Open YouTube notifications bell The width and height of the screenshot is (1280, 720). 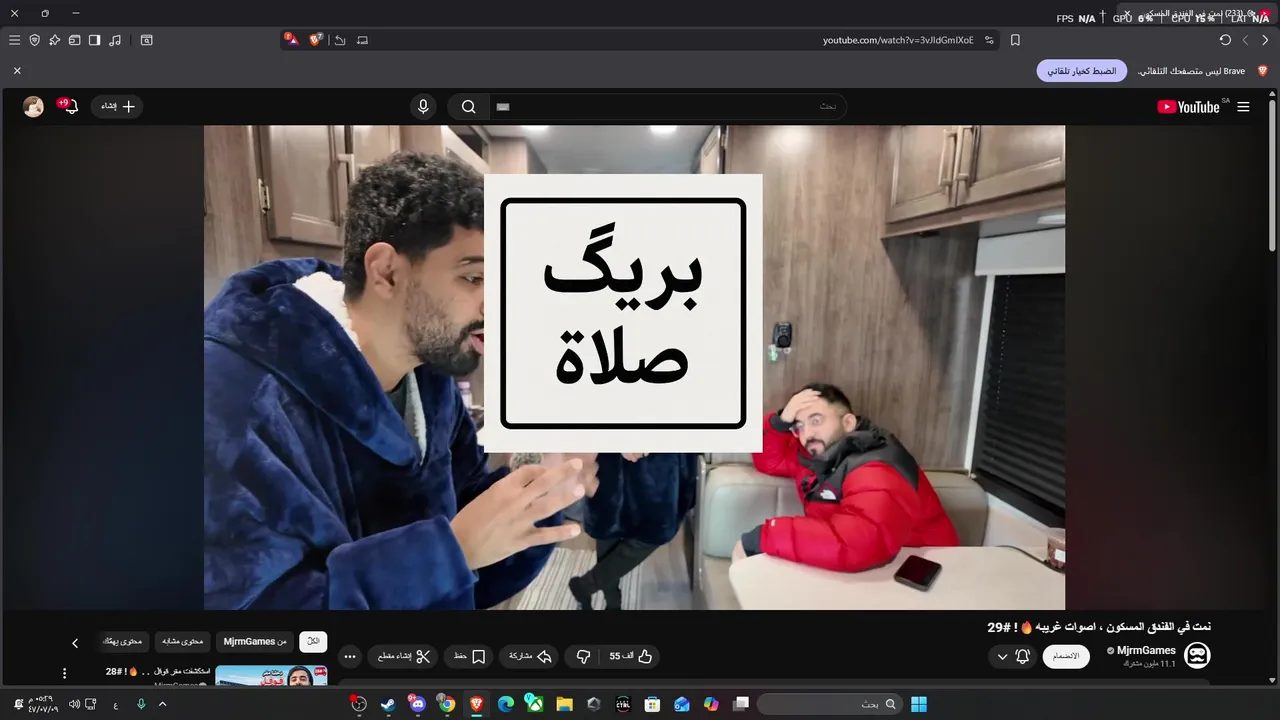pyautogui.click(x=68, y=106)
